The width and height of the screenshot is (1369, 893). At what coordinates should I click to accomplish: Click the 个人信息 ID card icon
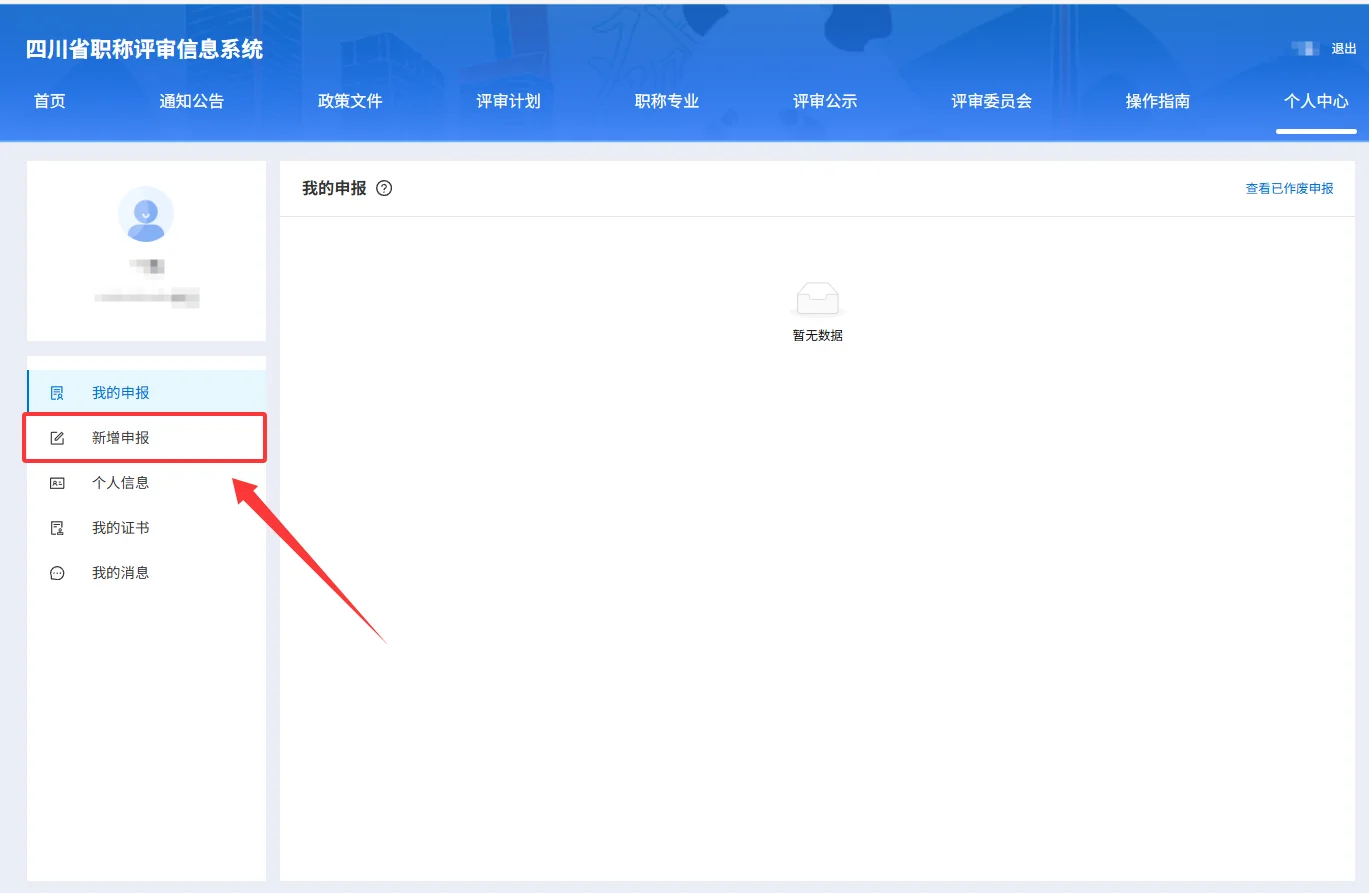pyautogui.click(x=56, y=482)
